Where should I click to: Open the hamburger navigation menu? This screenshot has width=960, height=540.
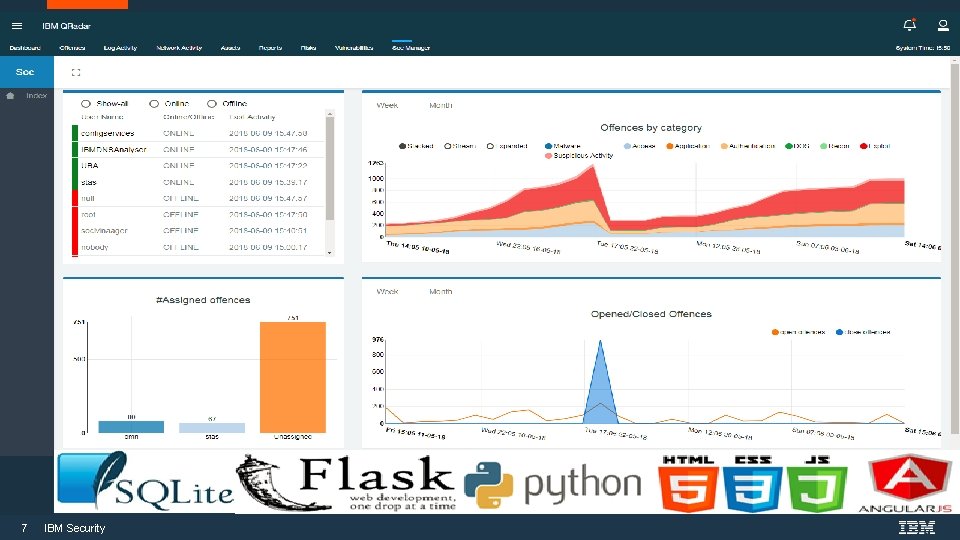pos(17,26)
